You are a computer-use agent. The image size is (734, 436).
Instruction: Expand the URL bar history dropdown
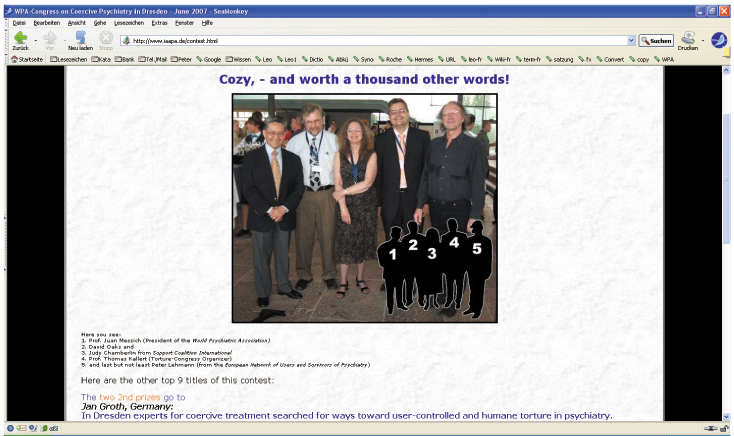point(631,41)
